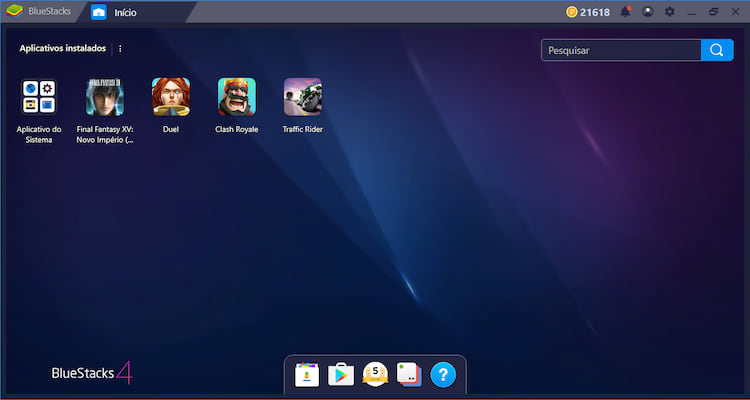Open the level 5 rewards badge icon
Viewport: 750px width, 400px height.
375,374
